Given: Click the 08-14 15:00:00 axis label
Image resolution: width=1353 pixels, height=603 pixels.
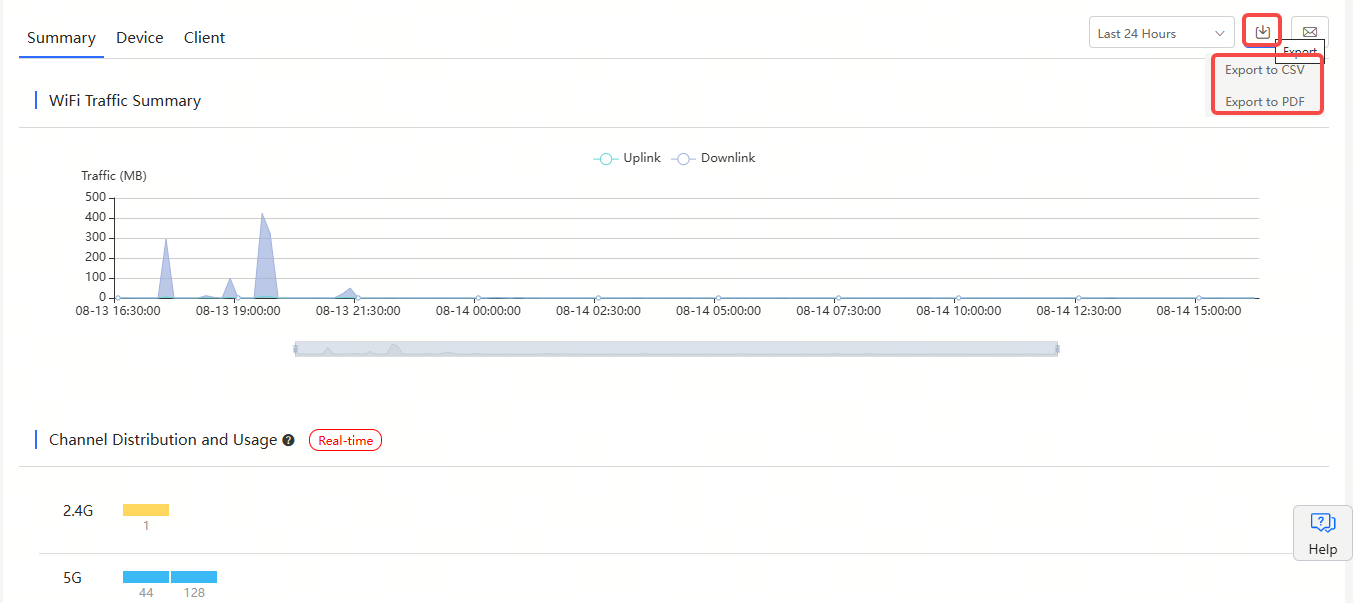Looking at the screenshot, I should coord(1199,311).
